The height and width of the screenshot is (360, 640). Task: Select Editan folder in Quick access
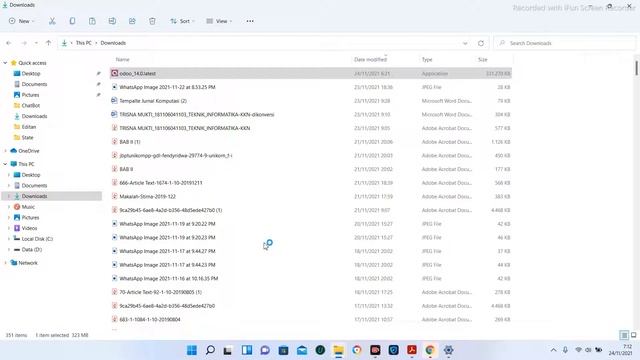pos(29,127)
